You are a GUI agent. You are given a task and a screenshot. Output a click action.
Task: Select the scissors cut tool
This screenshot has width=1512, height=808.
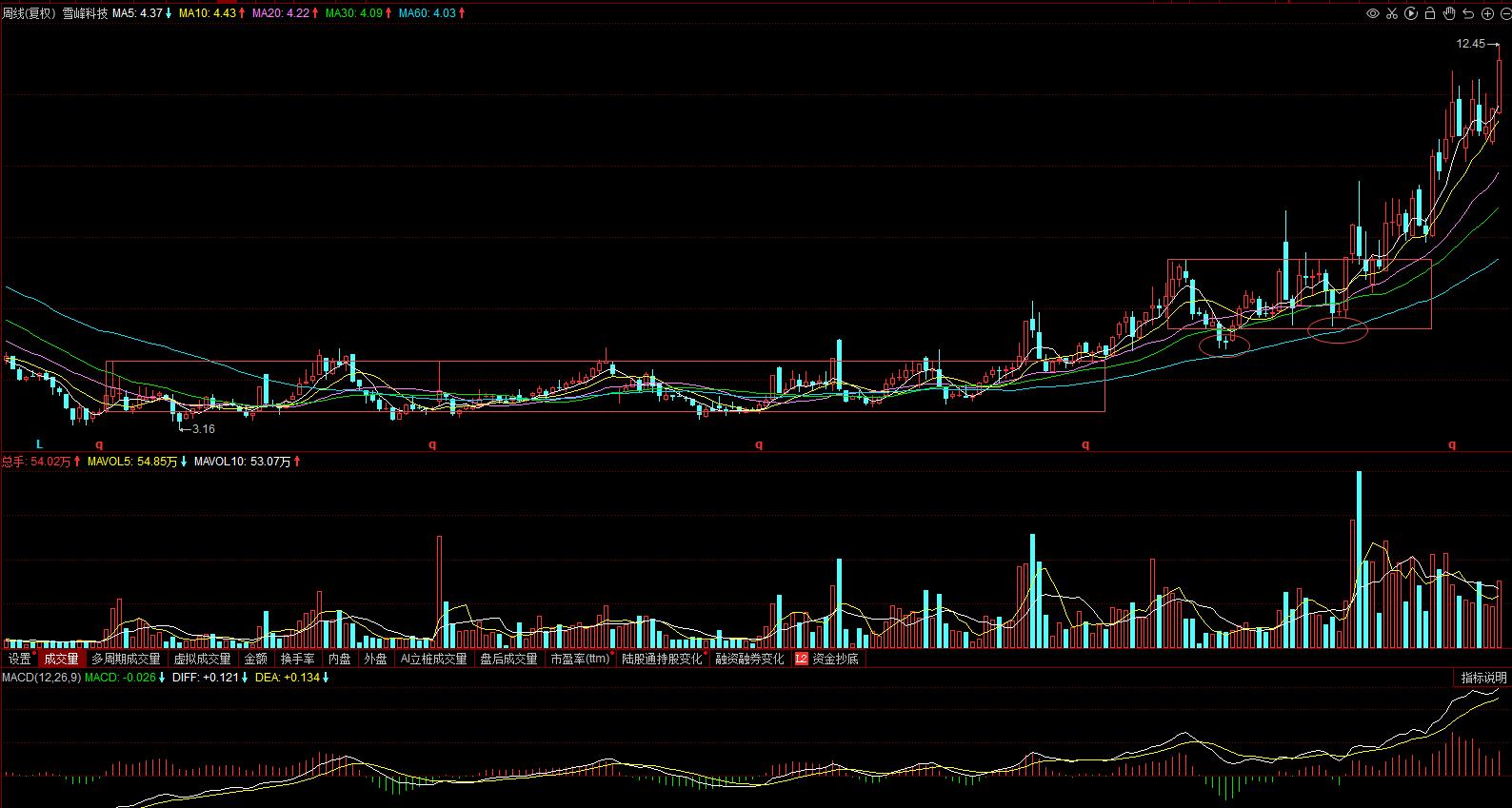[1392, 13]
